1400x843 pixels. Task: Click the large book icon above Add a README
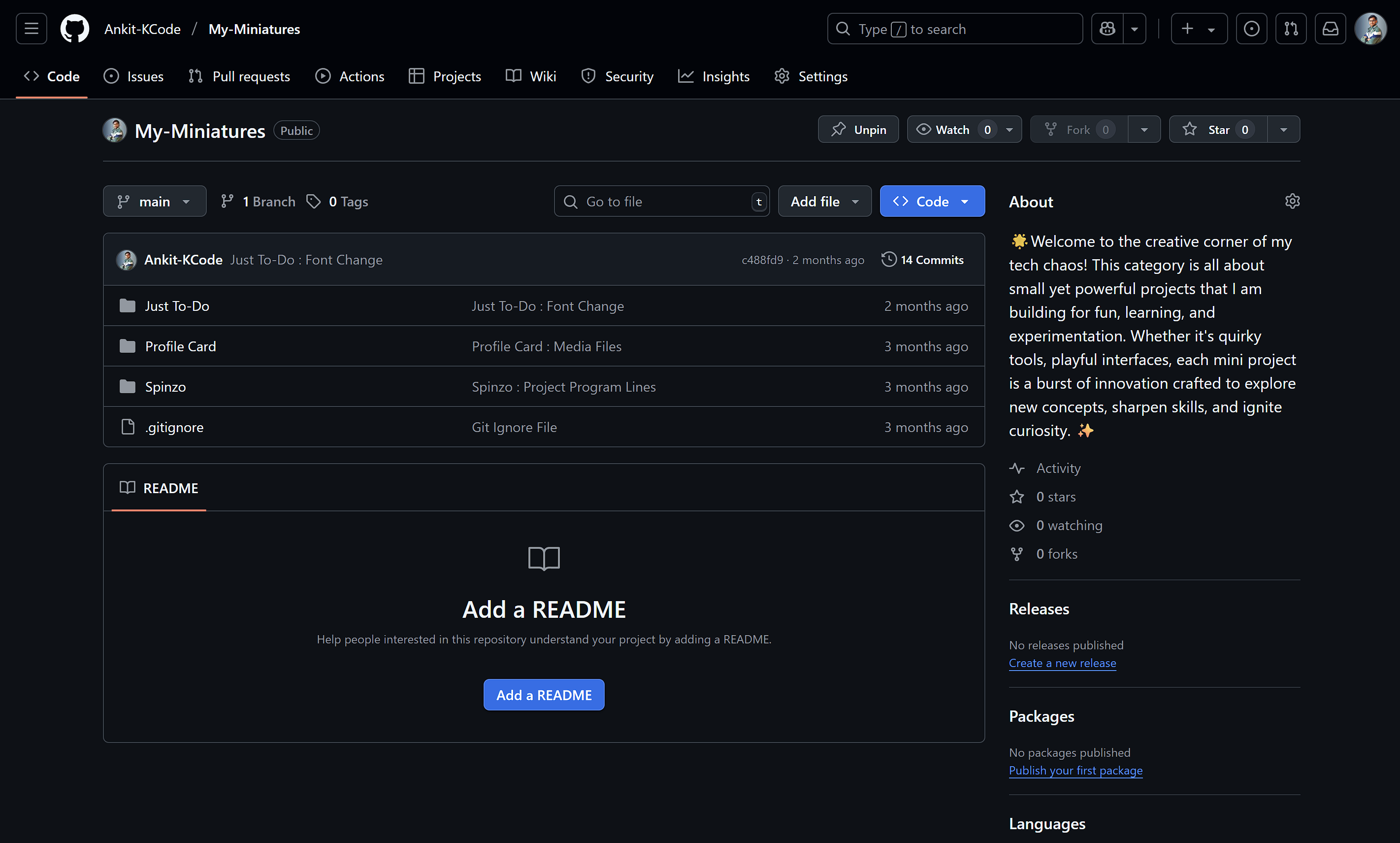click(544, 559)
